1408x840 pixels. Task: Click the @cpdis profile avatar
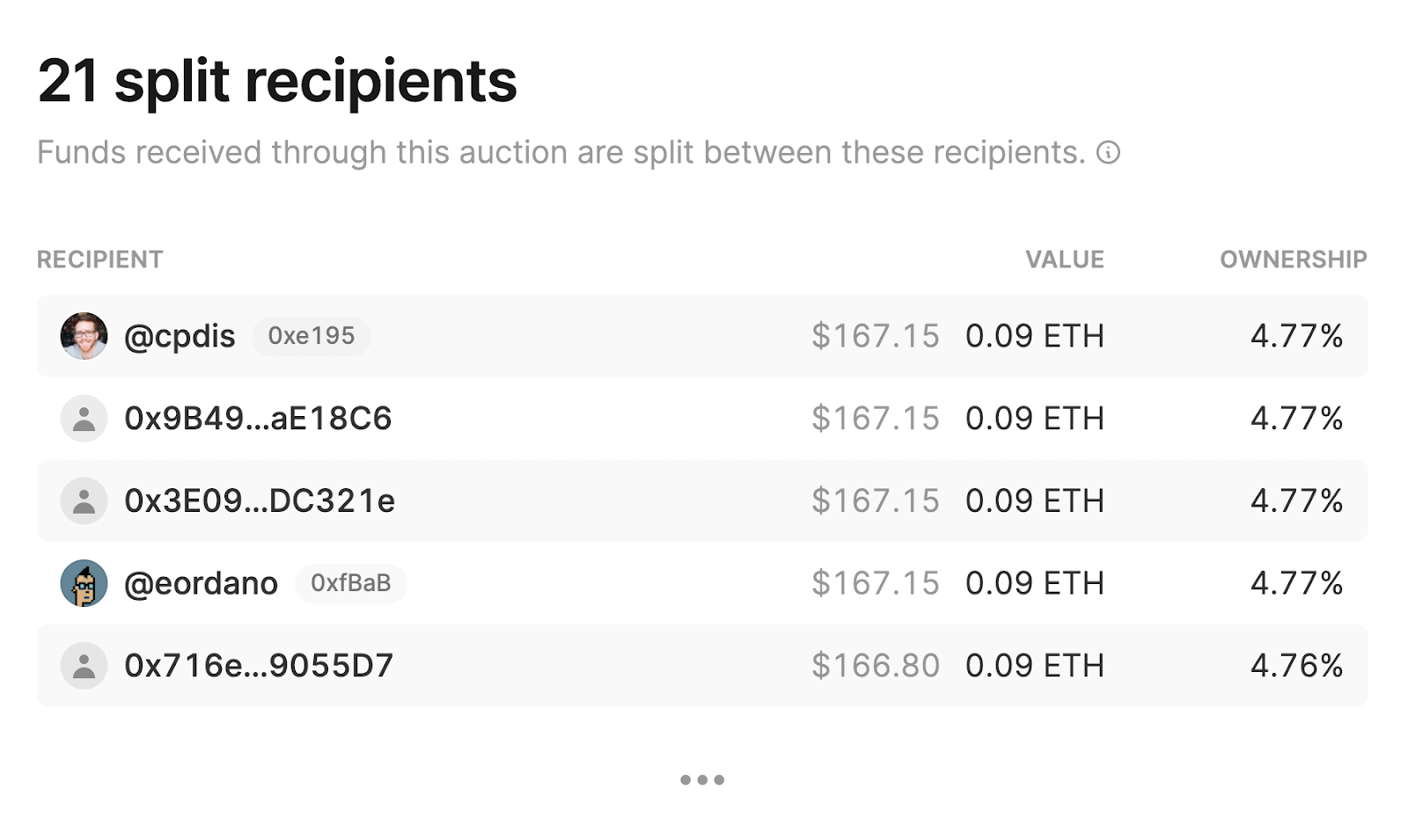(x=84, y=336)
